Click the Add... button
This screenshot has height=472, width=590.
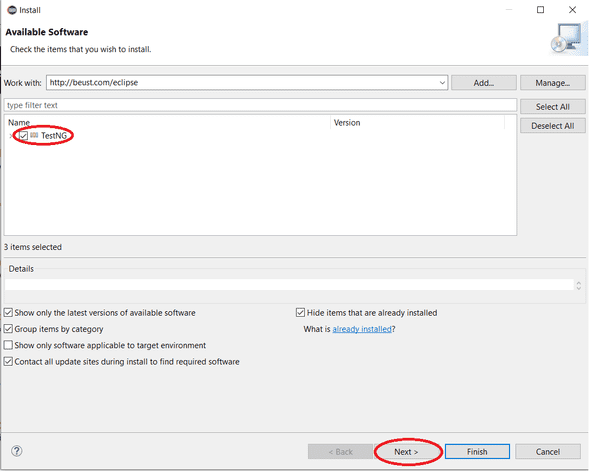pyautogui.click(x=484, y=83)
